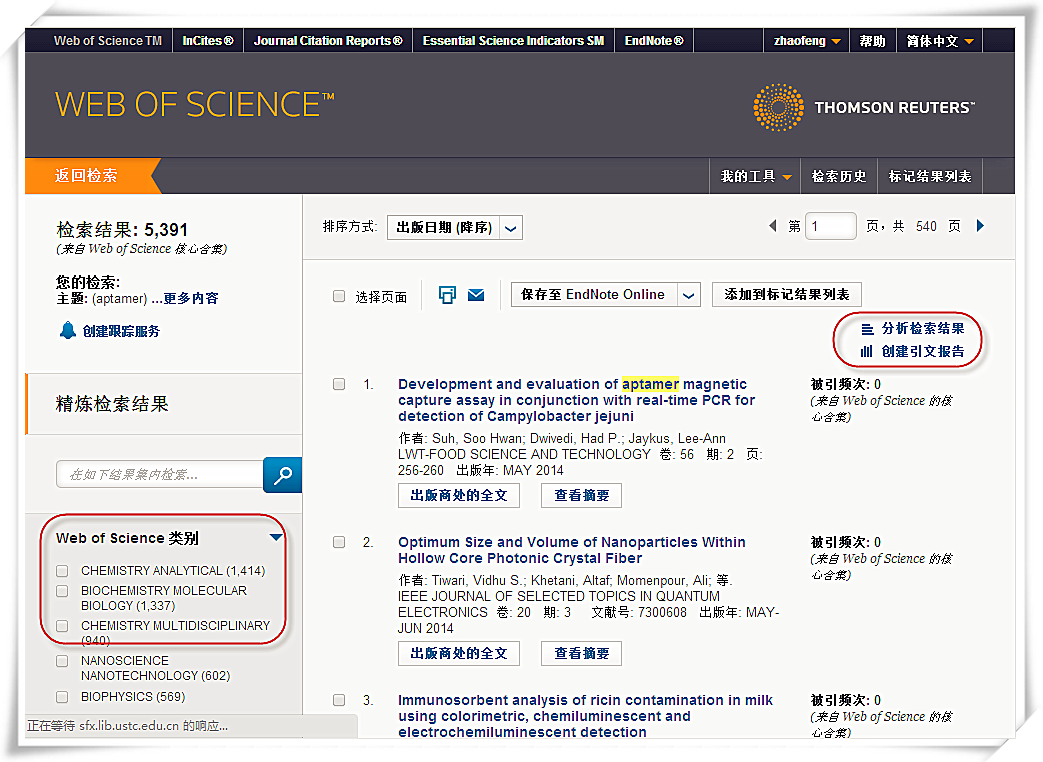
Task: Click the page number input field
Action: [x=831, y=226]
